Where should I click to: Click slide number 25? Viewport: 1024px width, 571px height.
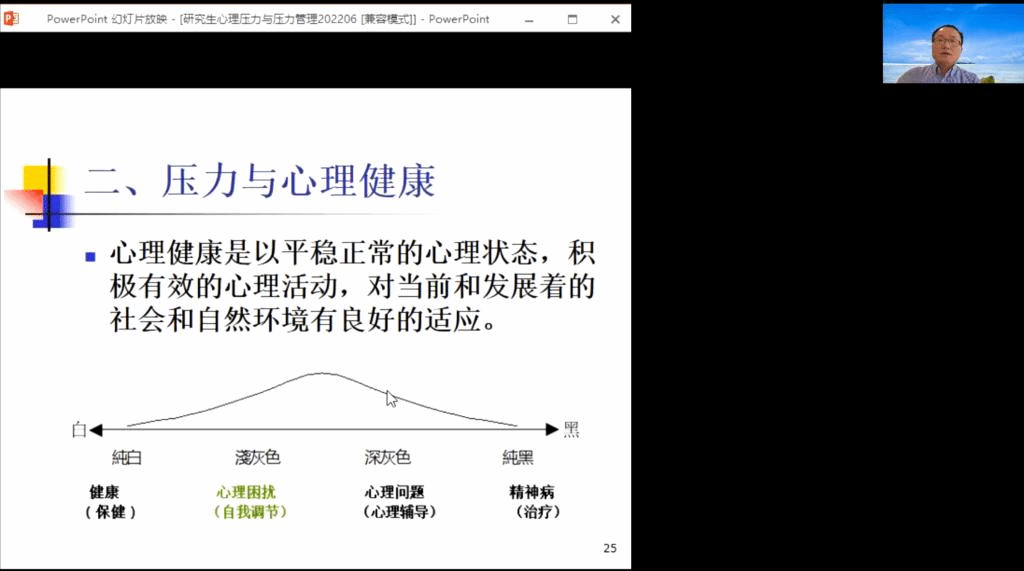pyautogui.click(x=610, y=548)
